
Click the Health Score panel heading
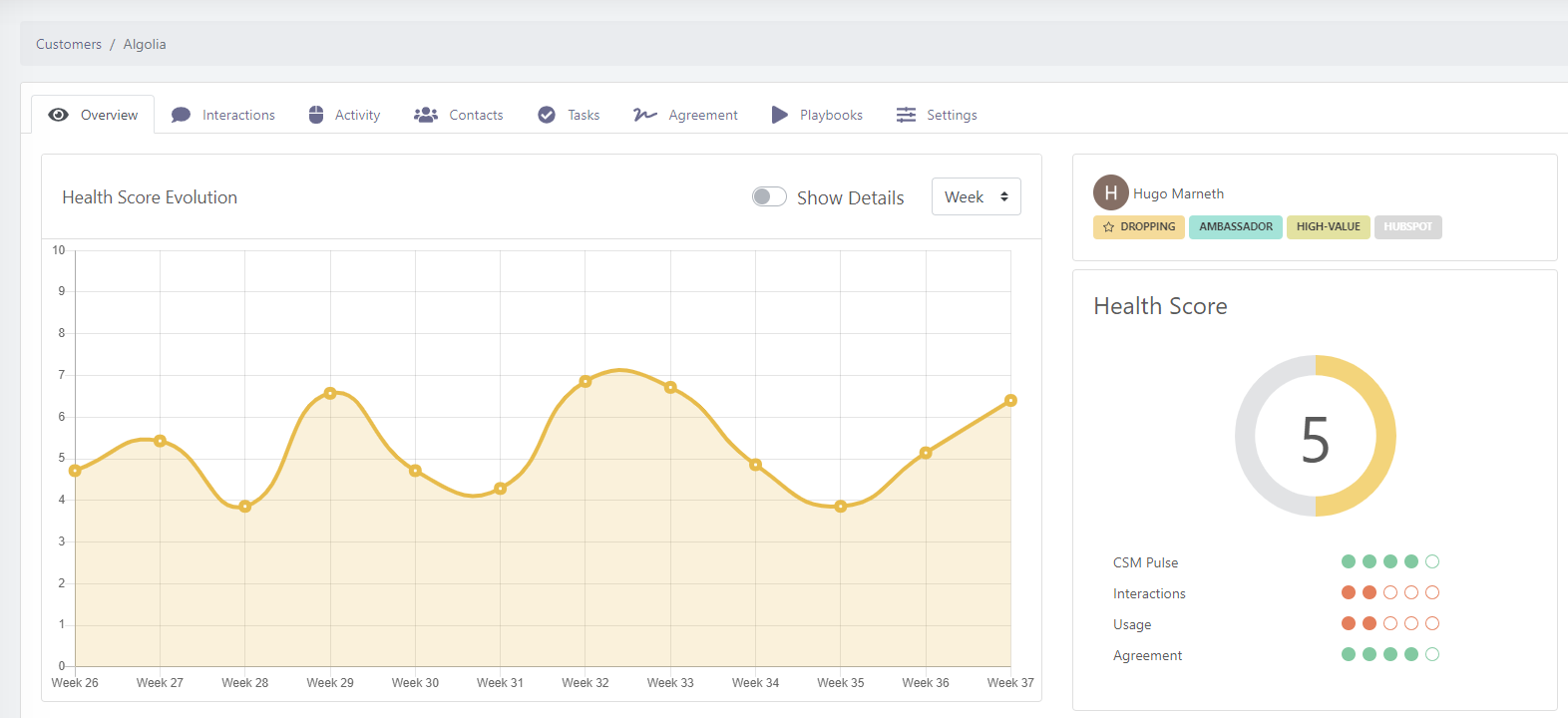(1160, 306)
